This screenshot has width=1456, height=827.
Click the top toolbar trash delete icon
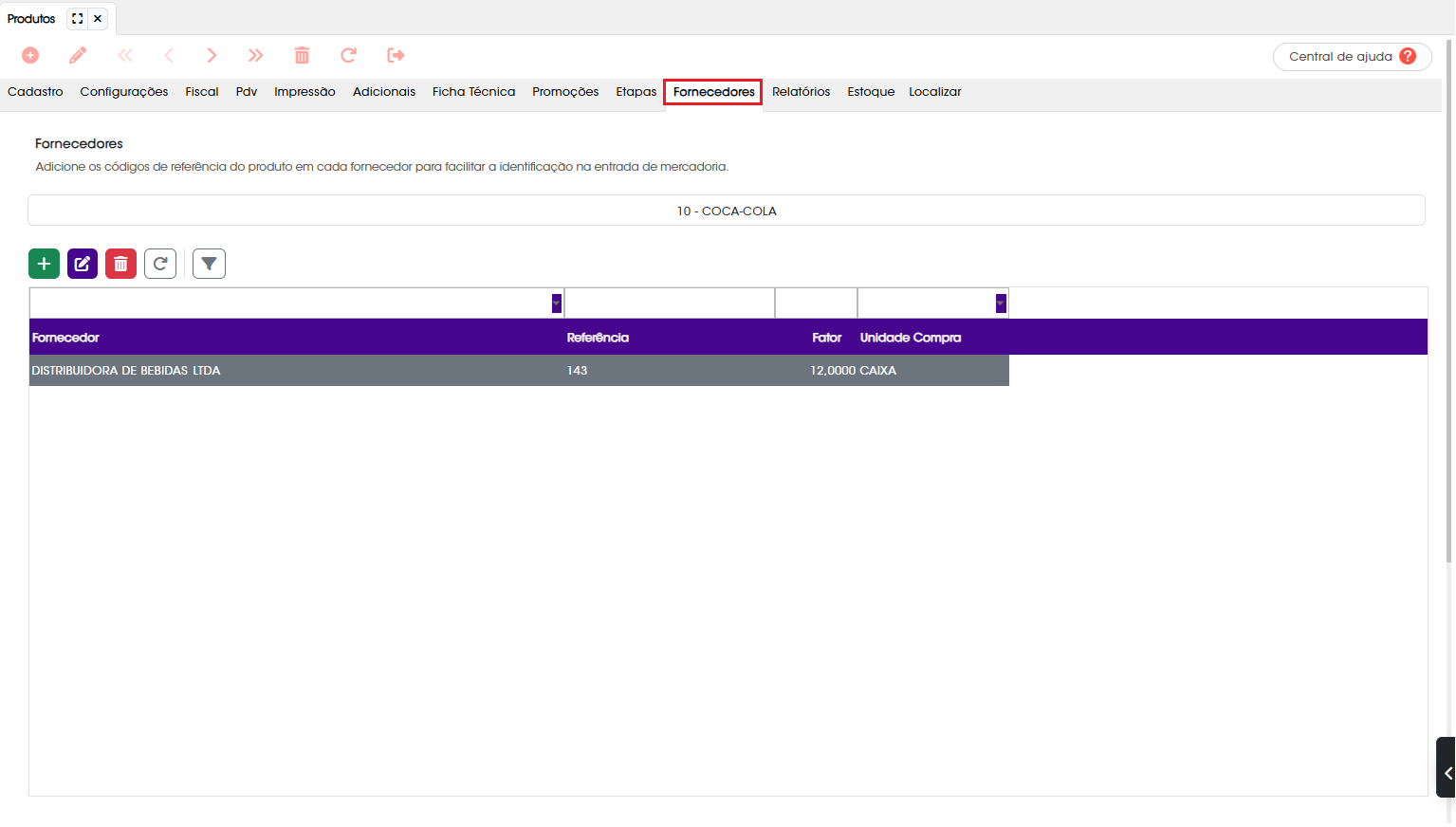pyautogui.click(x=302, y=55)
